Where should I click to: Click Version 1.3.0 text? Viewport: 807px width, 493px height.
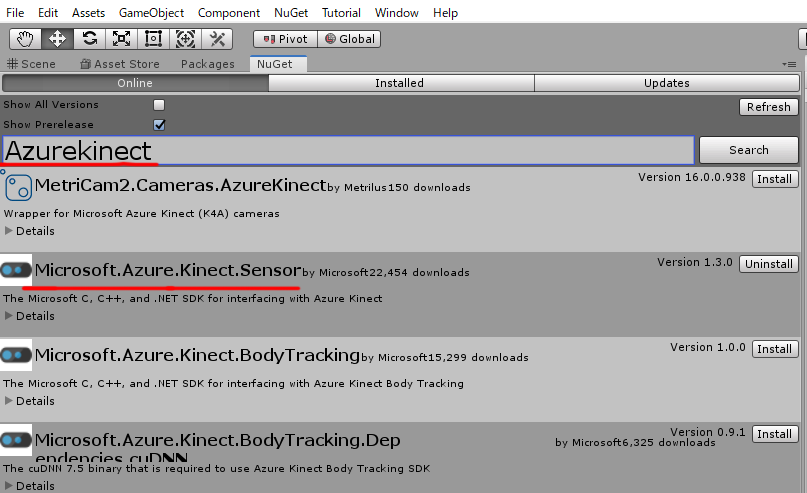click(695, 262)
